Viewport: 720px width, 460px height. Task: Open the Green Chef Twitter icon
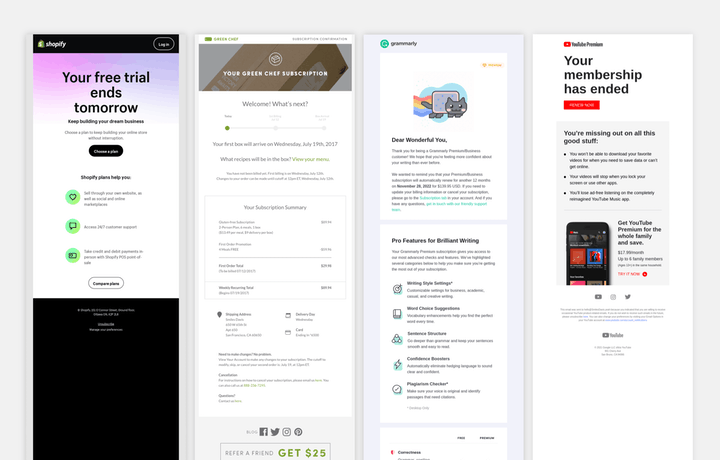tap(275, 432)
